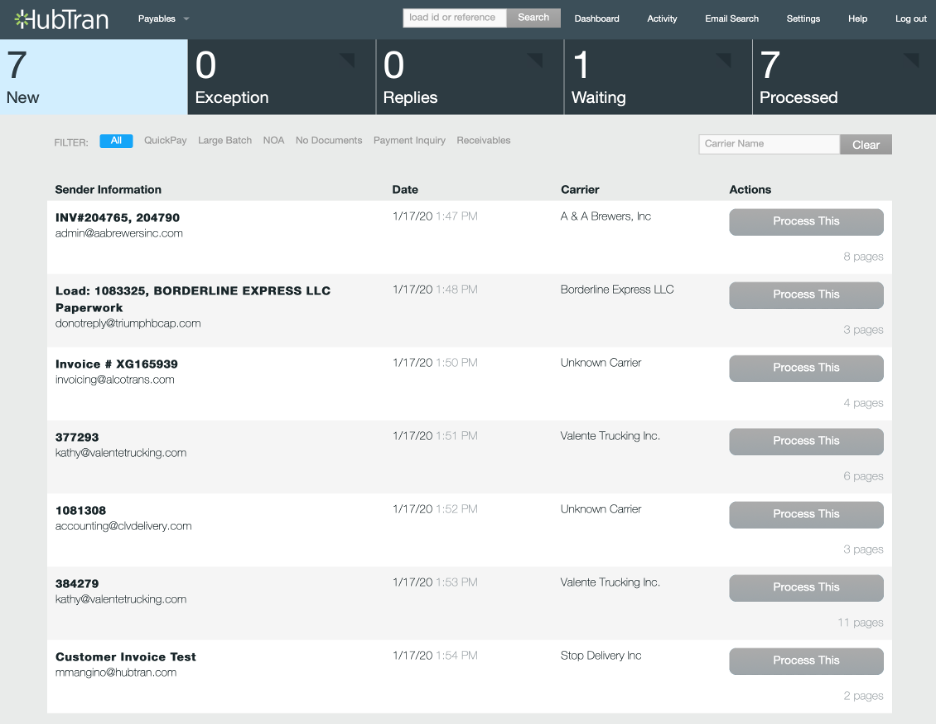Click the Carrier column header
Viewport: 936px width, 724px height.
click(580, 190)
